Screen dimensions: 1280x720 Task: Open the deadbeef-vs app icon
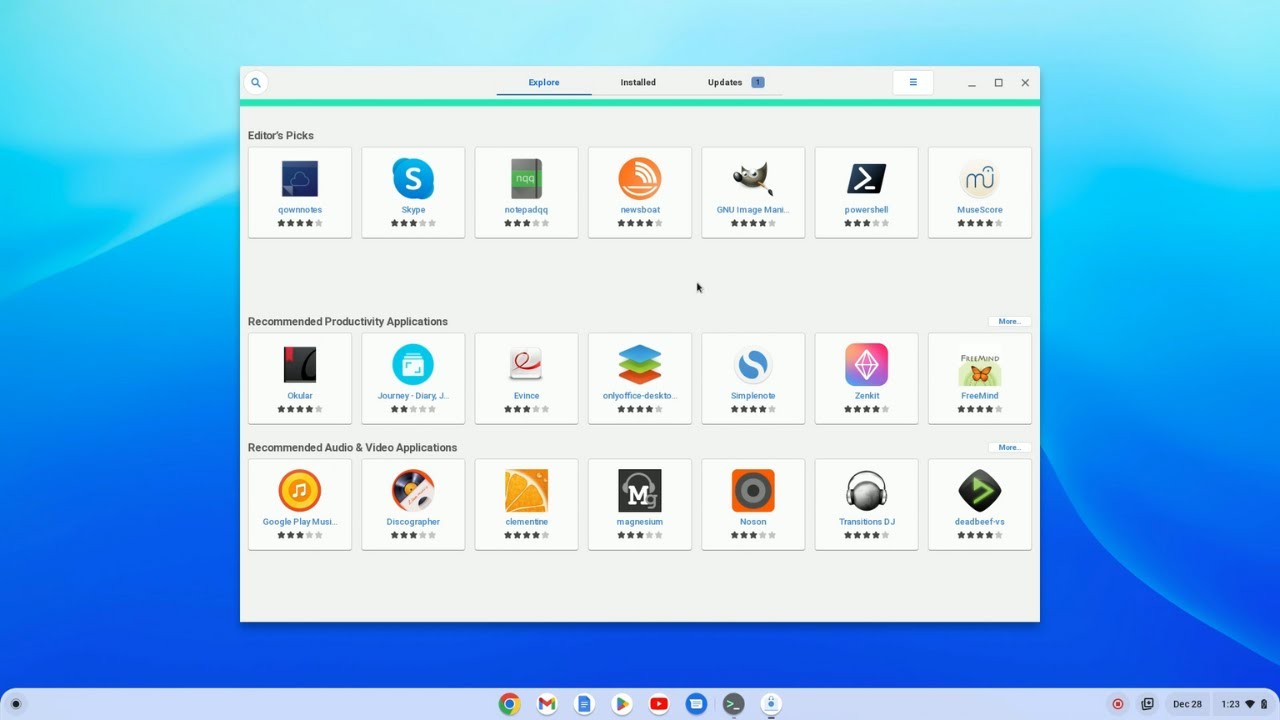(980, 491)
